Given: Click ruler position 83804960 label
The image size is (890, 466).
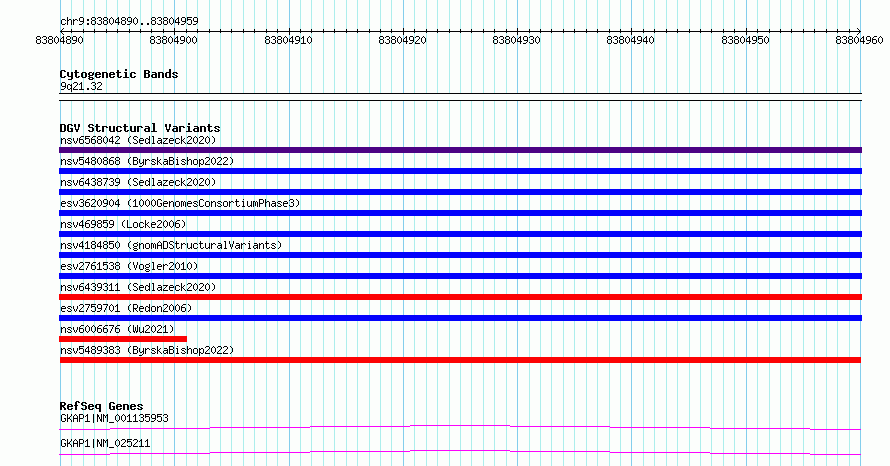Looking at the screenshot, I should coord(859,40).
